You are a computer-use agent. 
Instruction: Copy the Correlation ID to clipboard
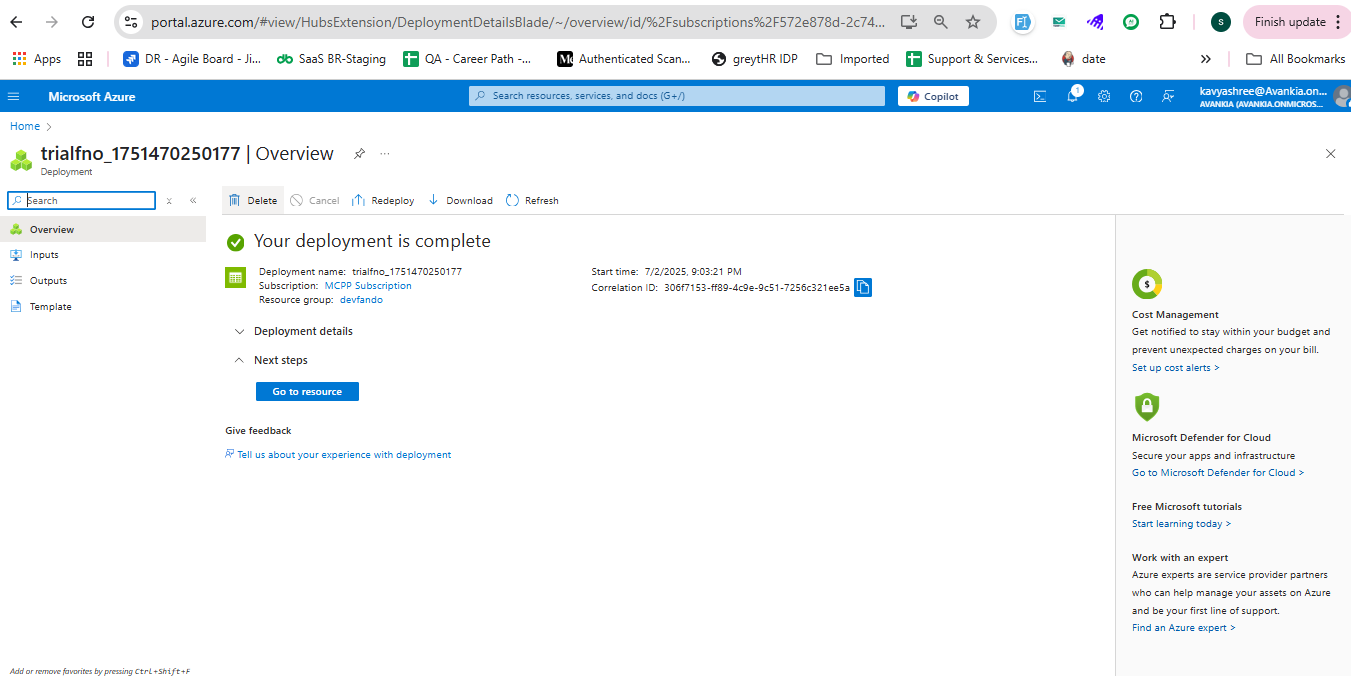863,288
